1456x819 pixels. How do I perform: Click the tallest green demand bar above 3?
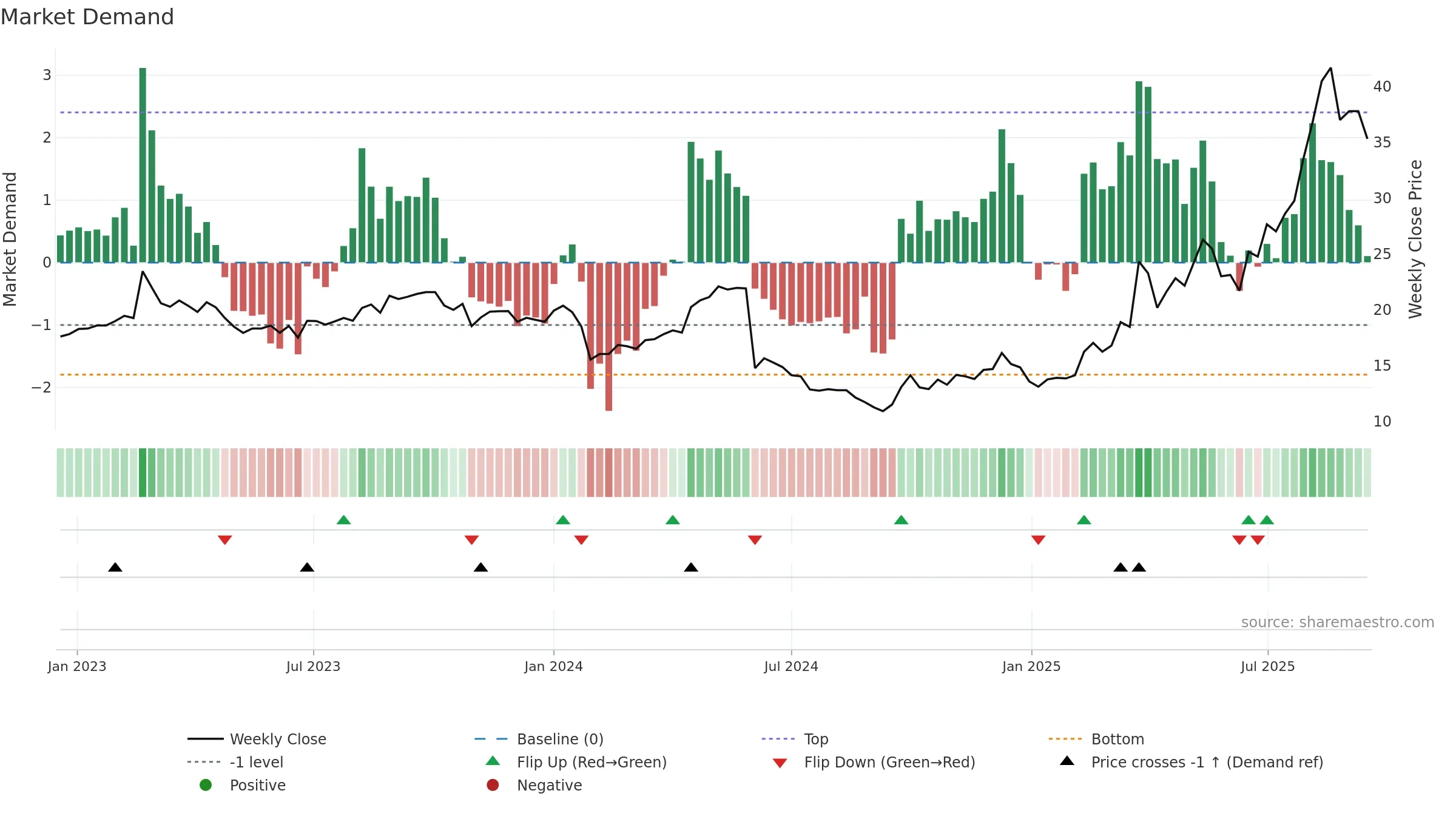coord(143,165)
